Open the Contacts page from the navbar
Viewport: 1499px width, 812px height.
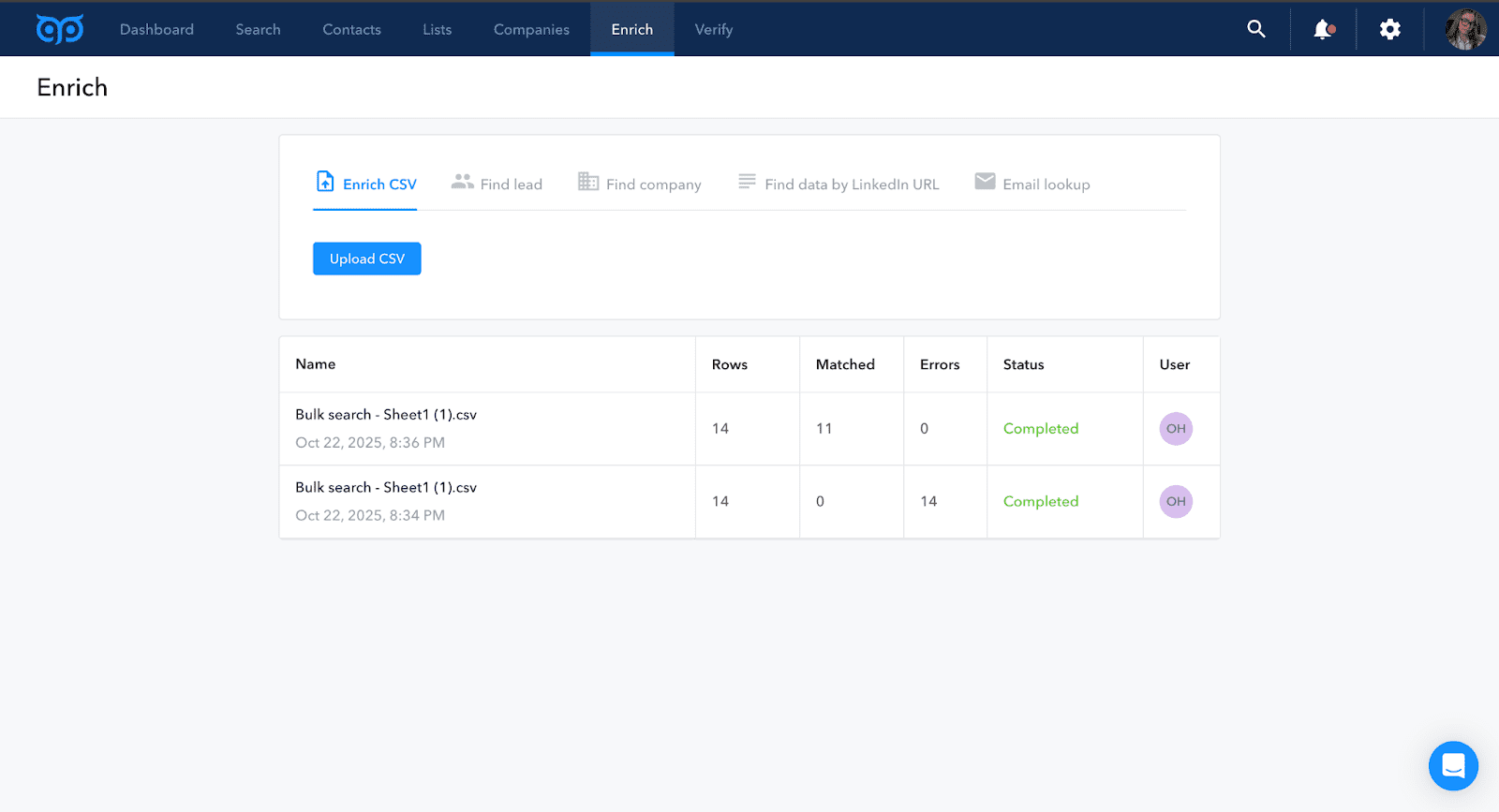point(351,29)
